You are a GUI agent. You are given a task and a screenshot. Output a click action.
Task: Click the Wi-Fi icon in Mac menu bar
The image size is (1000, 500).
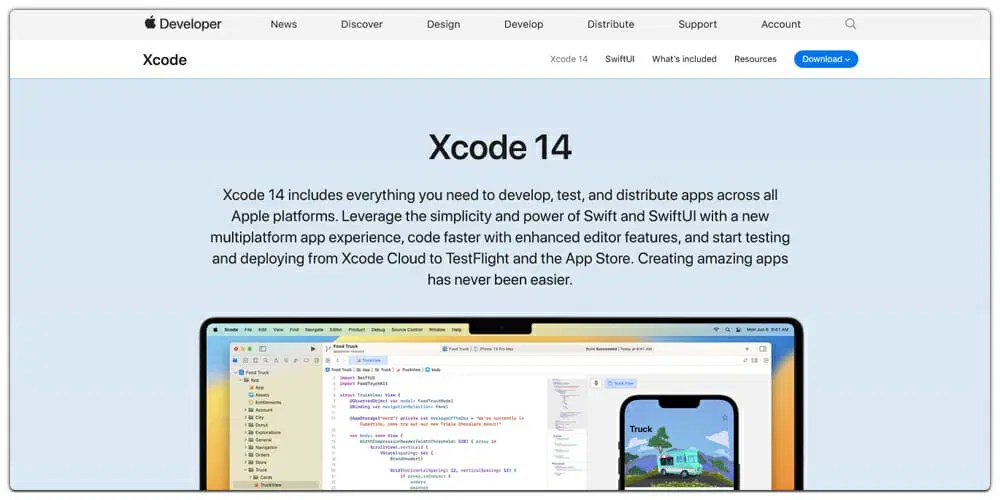pyautogui.click(x=716, y=329)
